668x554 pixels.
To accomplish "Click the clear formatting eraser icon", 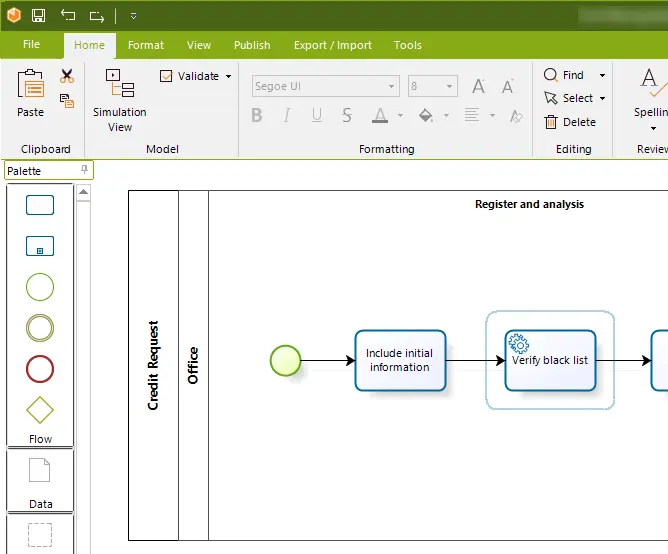I will click(x=516, y=115).
